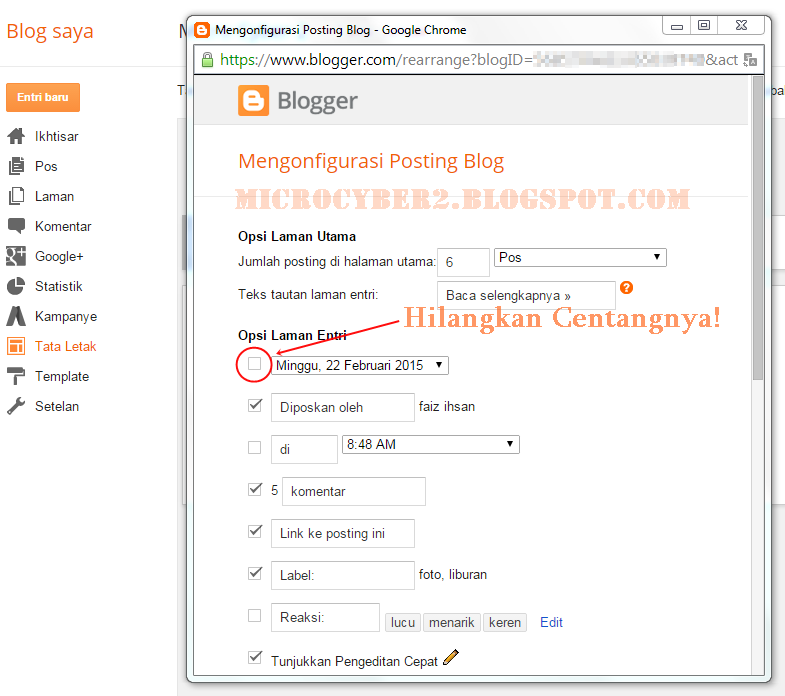This screenshot has height=696, width=785.
Task: Open Template in the sidebar menu
Action: coord(62,377)
